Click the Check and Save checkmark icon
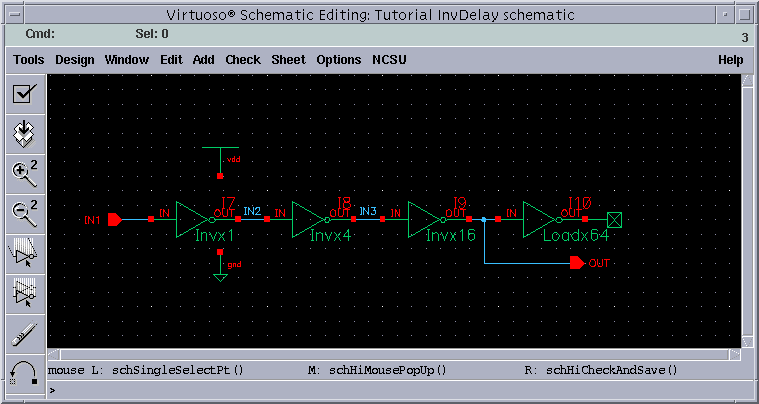Image resolution: width=759 pixels, height=404 pixels. pos(25,94)
